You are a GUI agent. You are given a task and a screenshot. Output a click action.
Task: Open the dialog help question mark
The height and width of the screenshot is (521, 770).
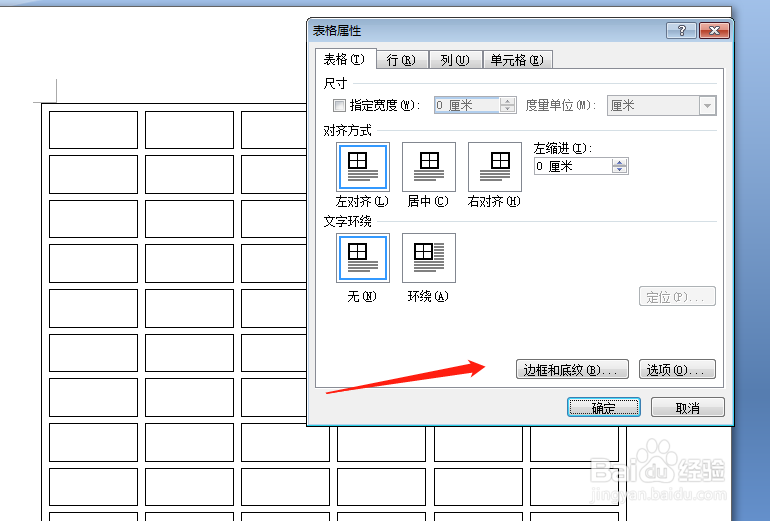pos(681,30)
